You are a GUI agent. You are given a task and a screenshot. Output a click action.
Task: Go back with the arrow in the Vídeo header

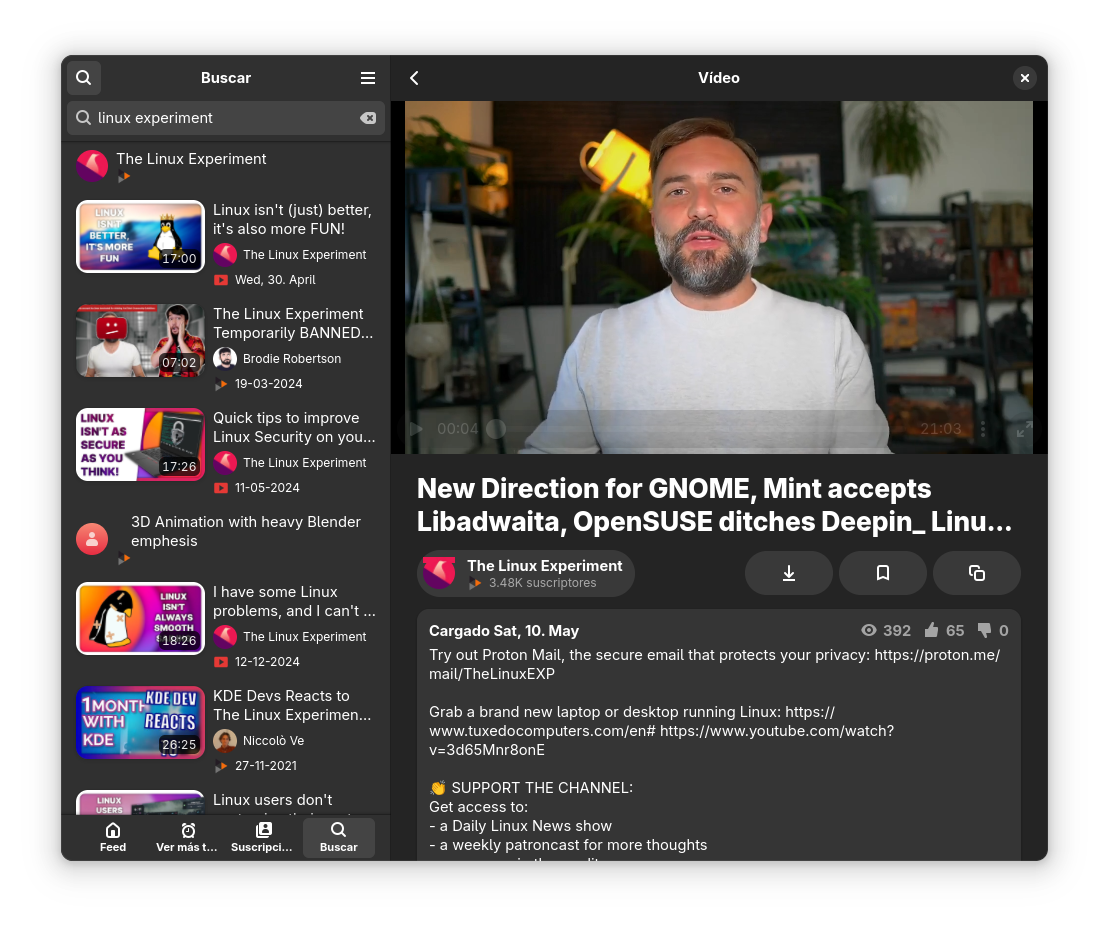[414, 78]
